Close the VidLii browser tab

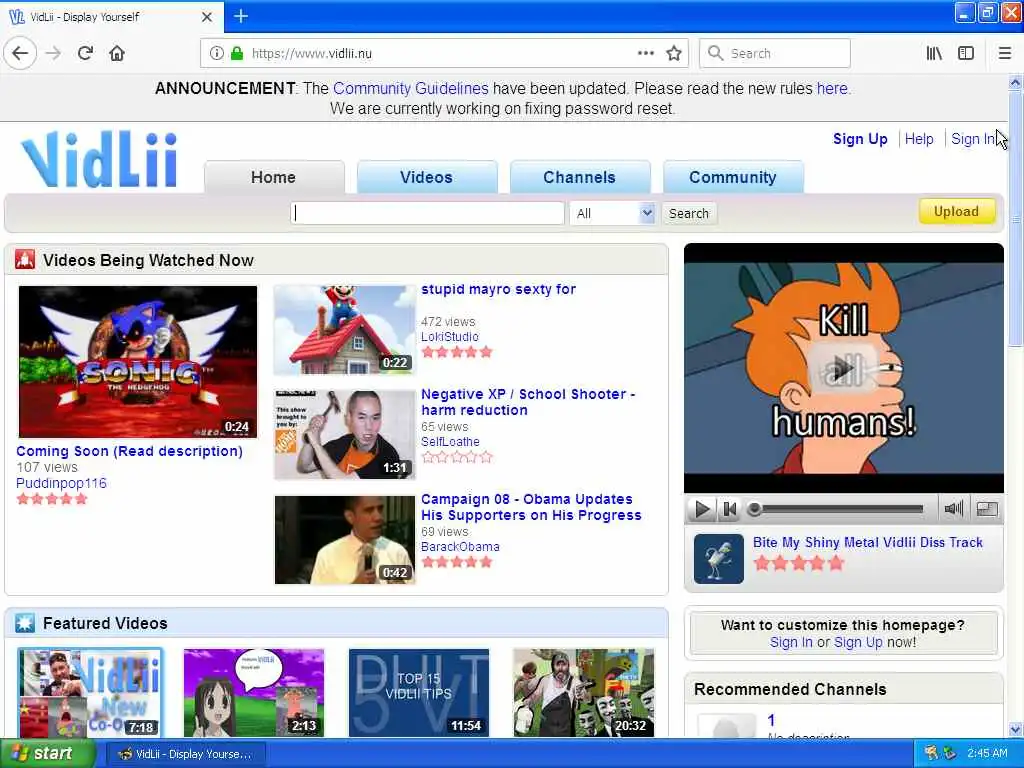(206, 17)
